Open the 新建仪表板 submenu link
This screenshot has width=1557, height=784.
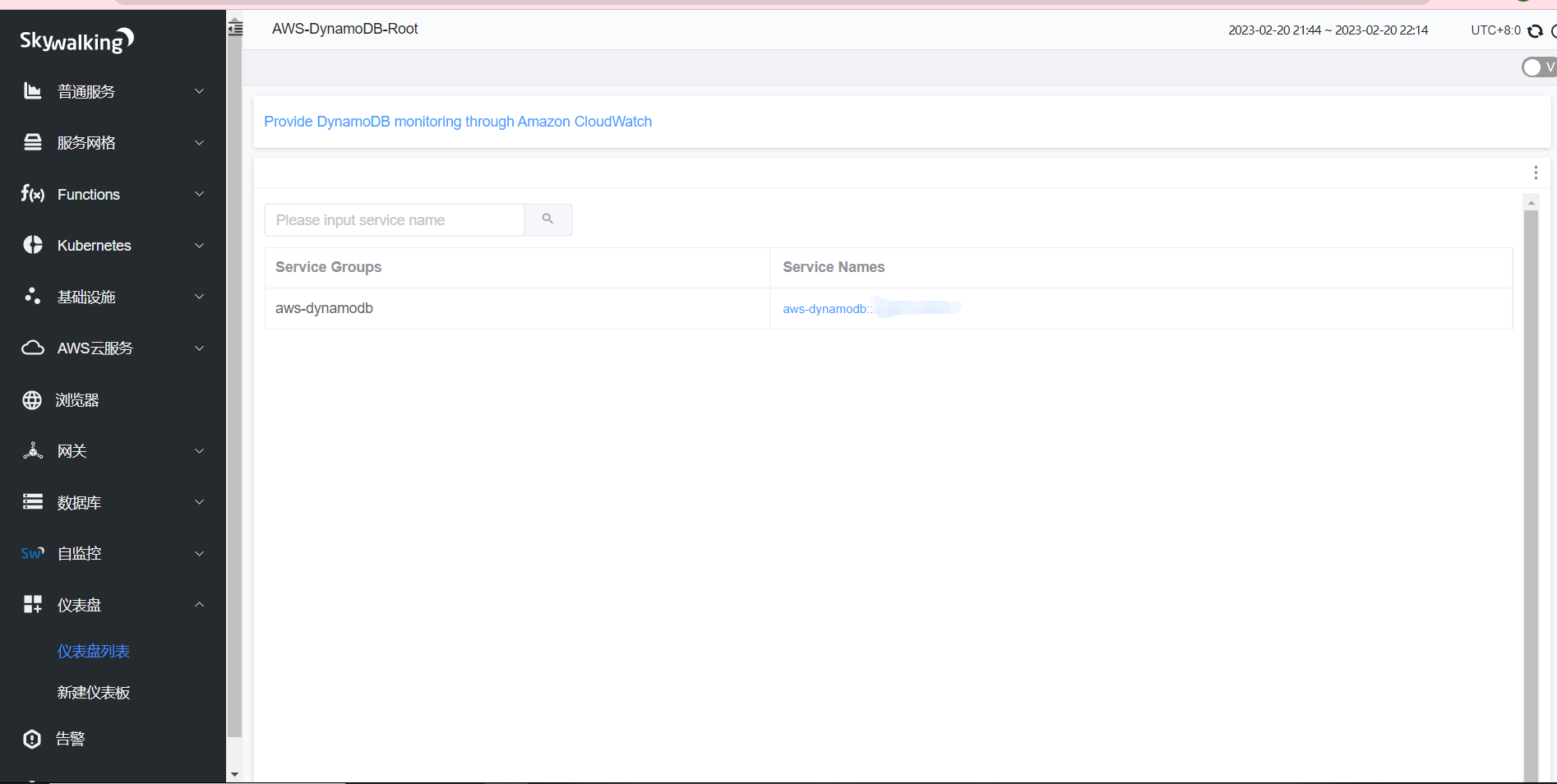[x=94, y=692]
